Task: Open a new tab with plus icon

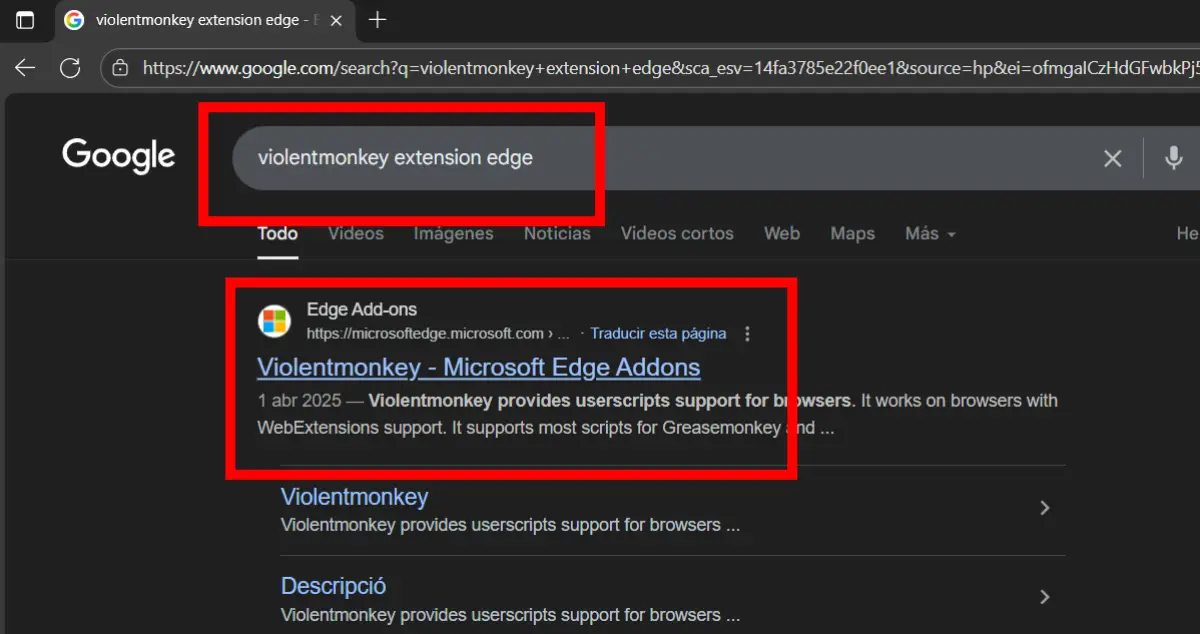Action: click(377, 20)
